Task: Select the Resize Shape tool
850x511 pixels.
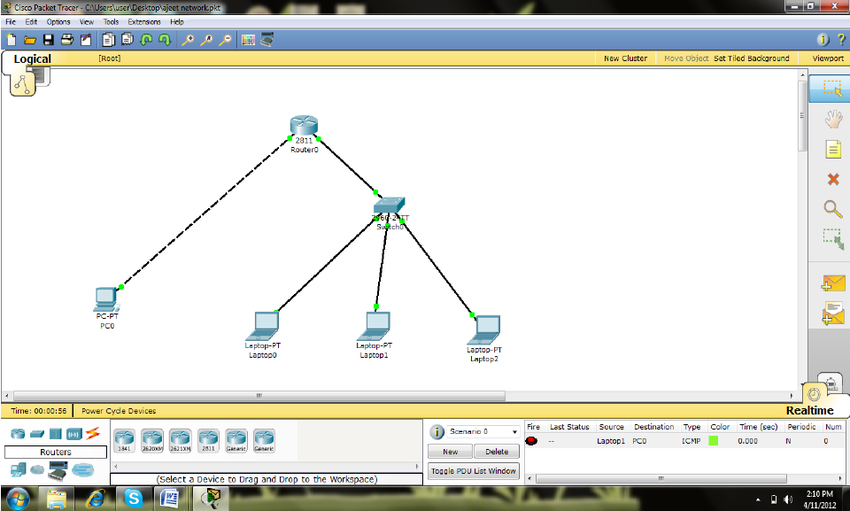Action: click(x=833, y=239)
